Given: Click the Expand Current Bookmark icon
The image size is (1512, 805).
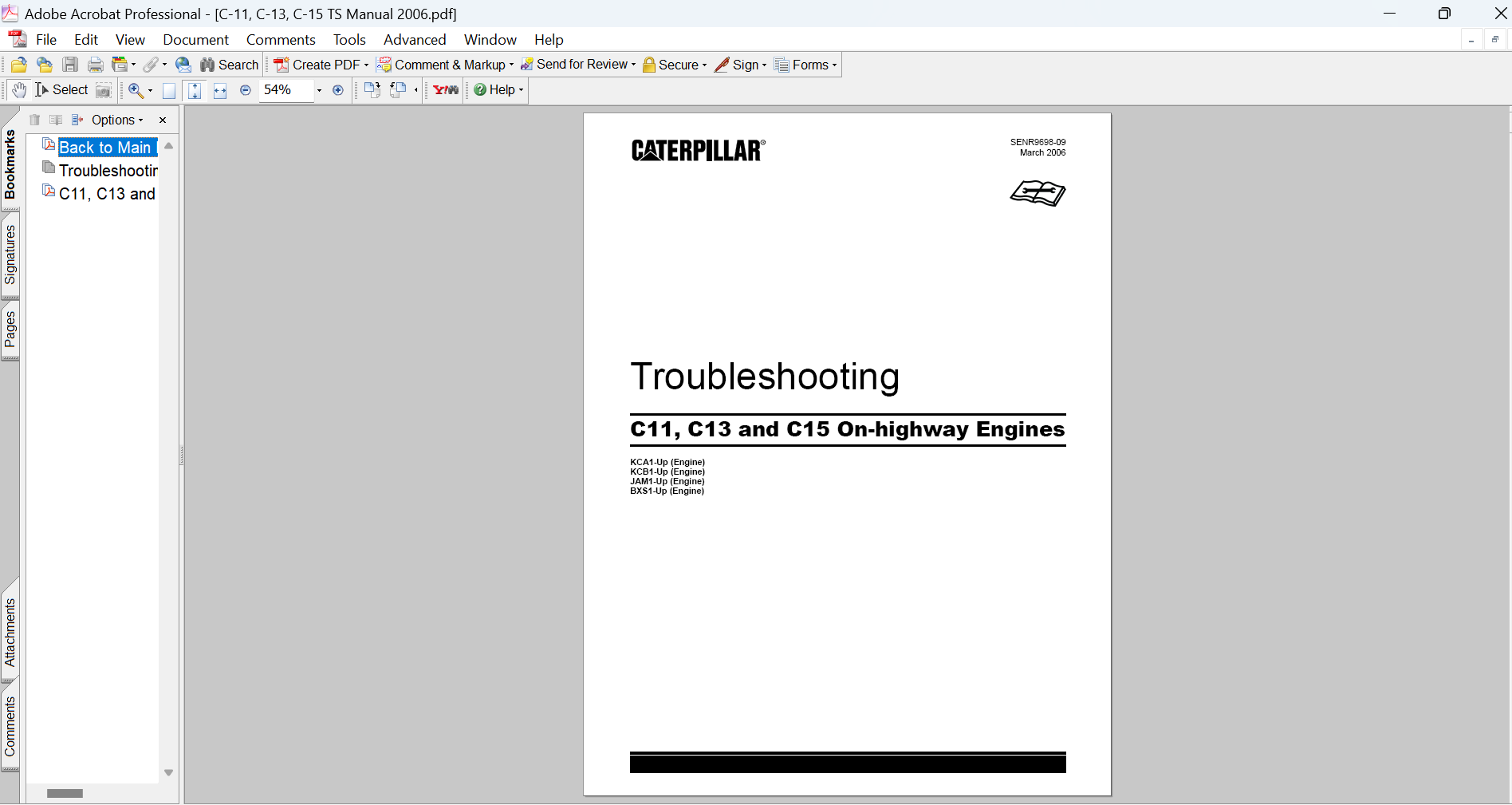Looking at the screenshot, I should point(77,120).
